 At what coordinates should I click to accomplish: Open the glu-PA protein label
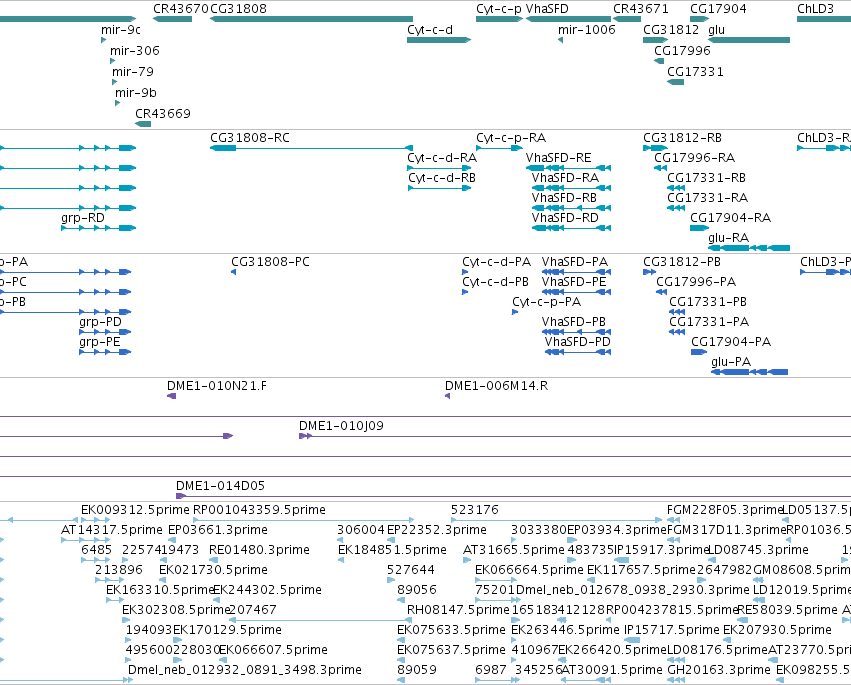tap(731, 362)
